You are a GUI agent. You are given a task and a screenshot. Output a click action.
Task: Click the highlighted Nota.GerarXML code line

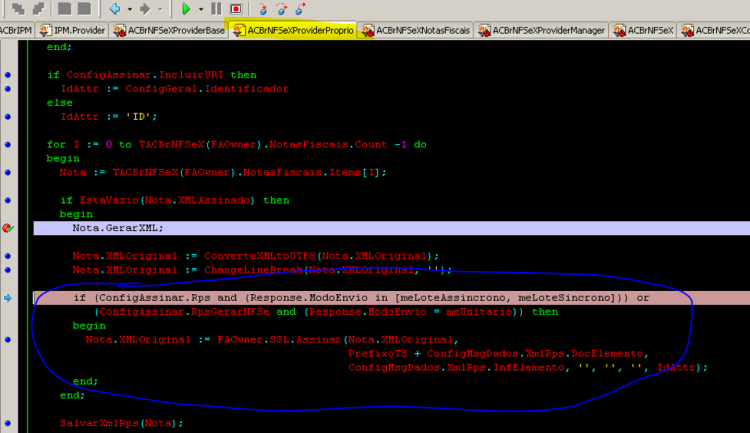pyautogui.click(x=391, y=228)
